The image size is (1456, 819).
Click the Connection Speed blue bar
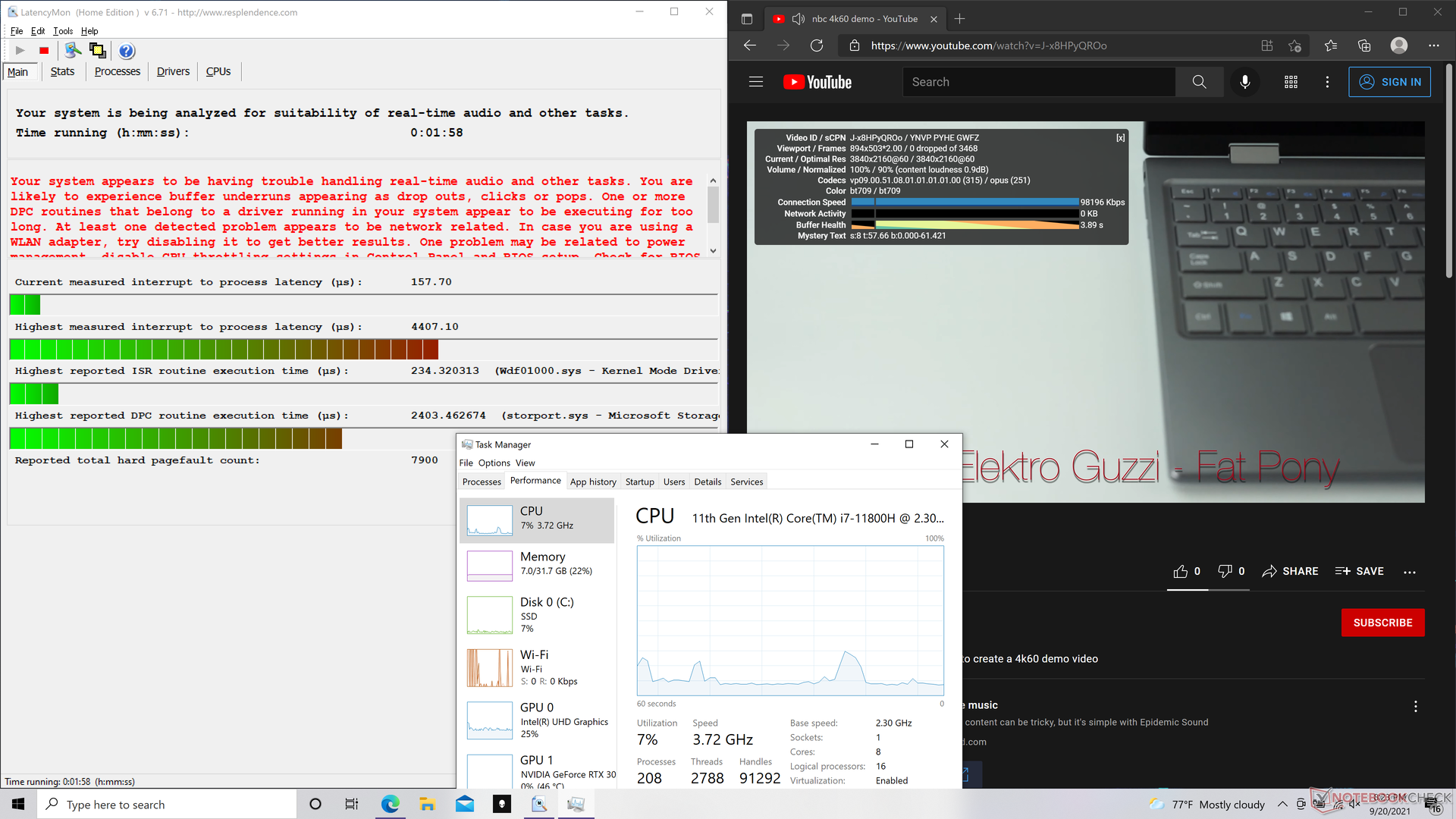point(965,202)
